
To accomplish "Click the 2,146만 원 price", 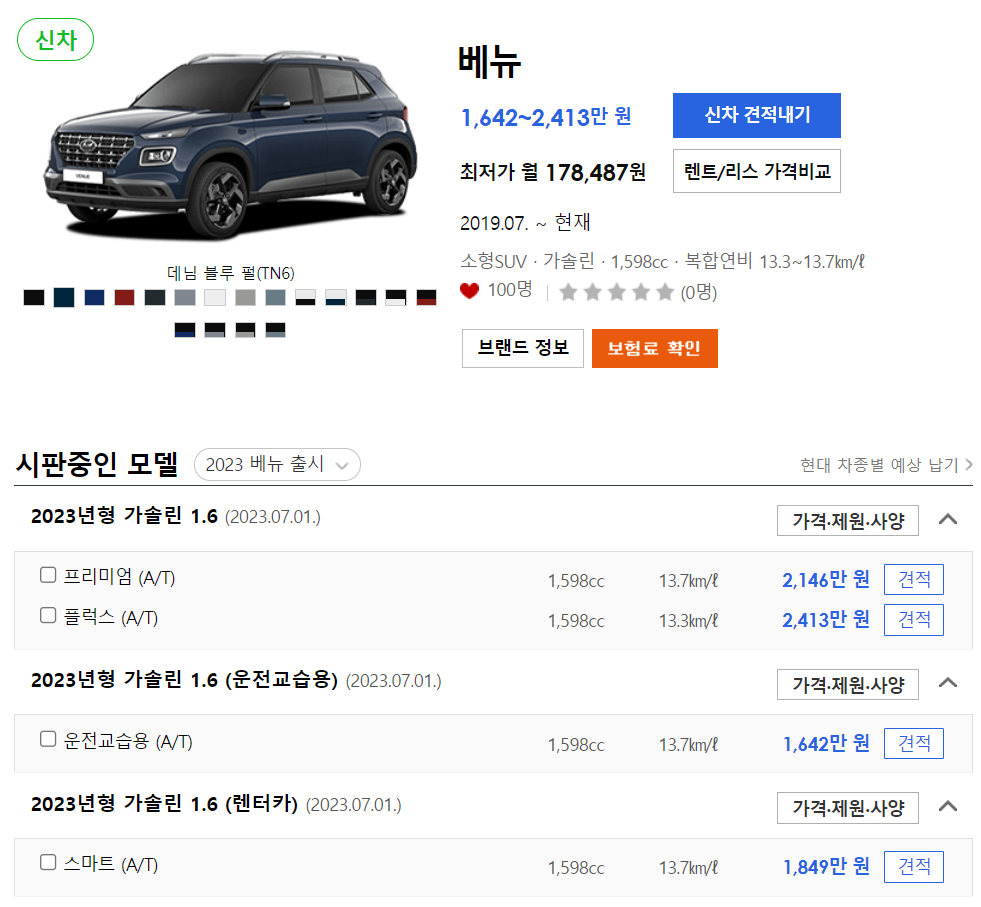I will [825, 580].
